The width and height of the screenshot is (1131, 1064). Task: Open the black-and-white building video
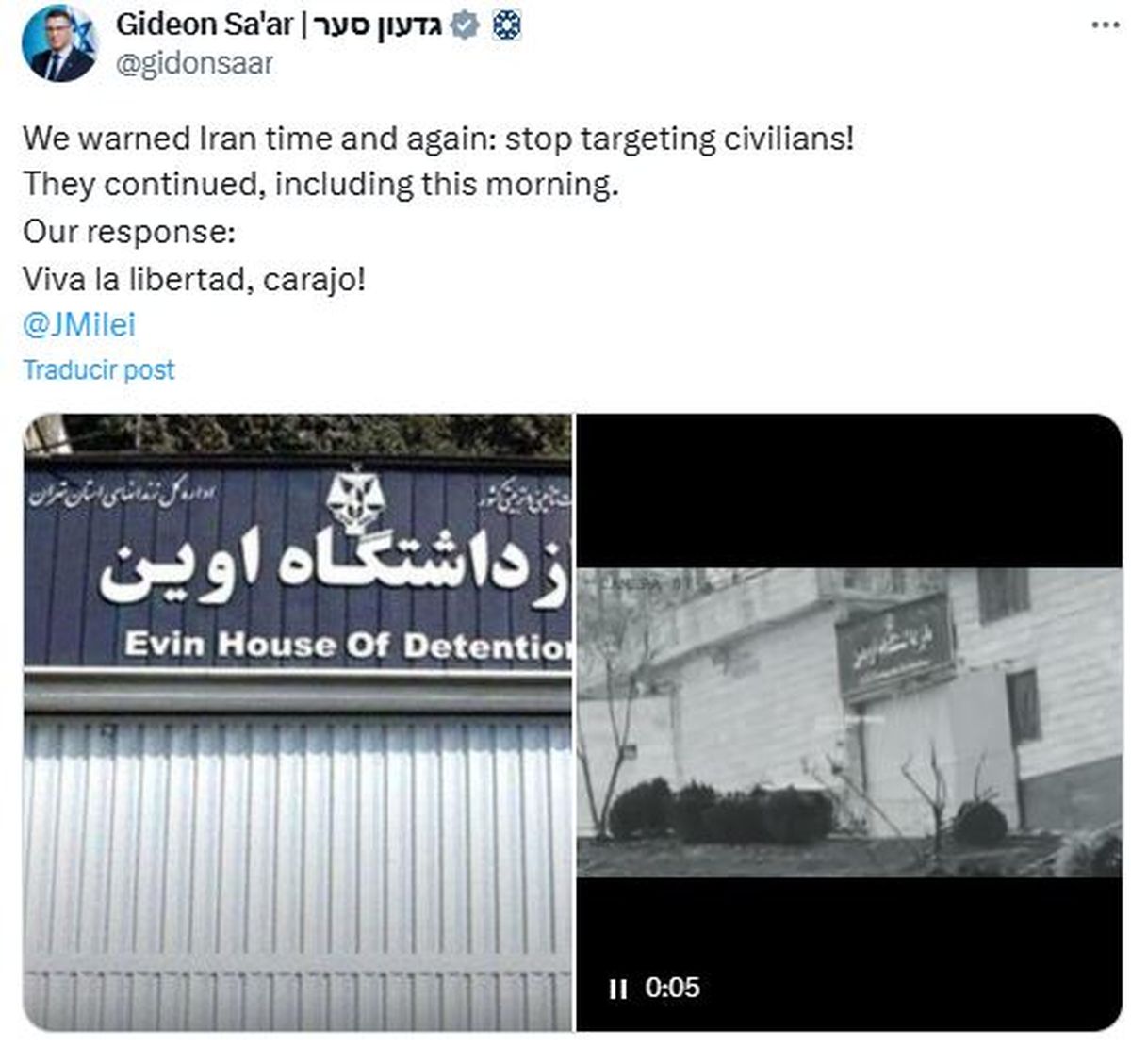pos(849,722)
